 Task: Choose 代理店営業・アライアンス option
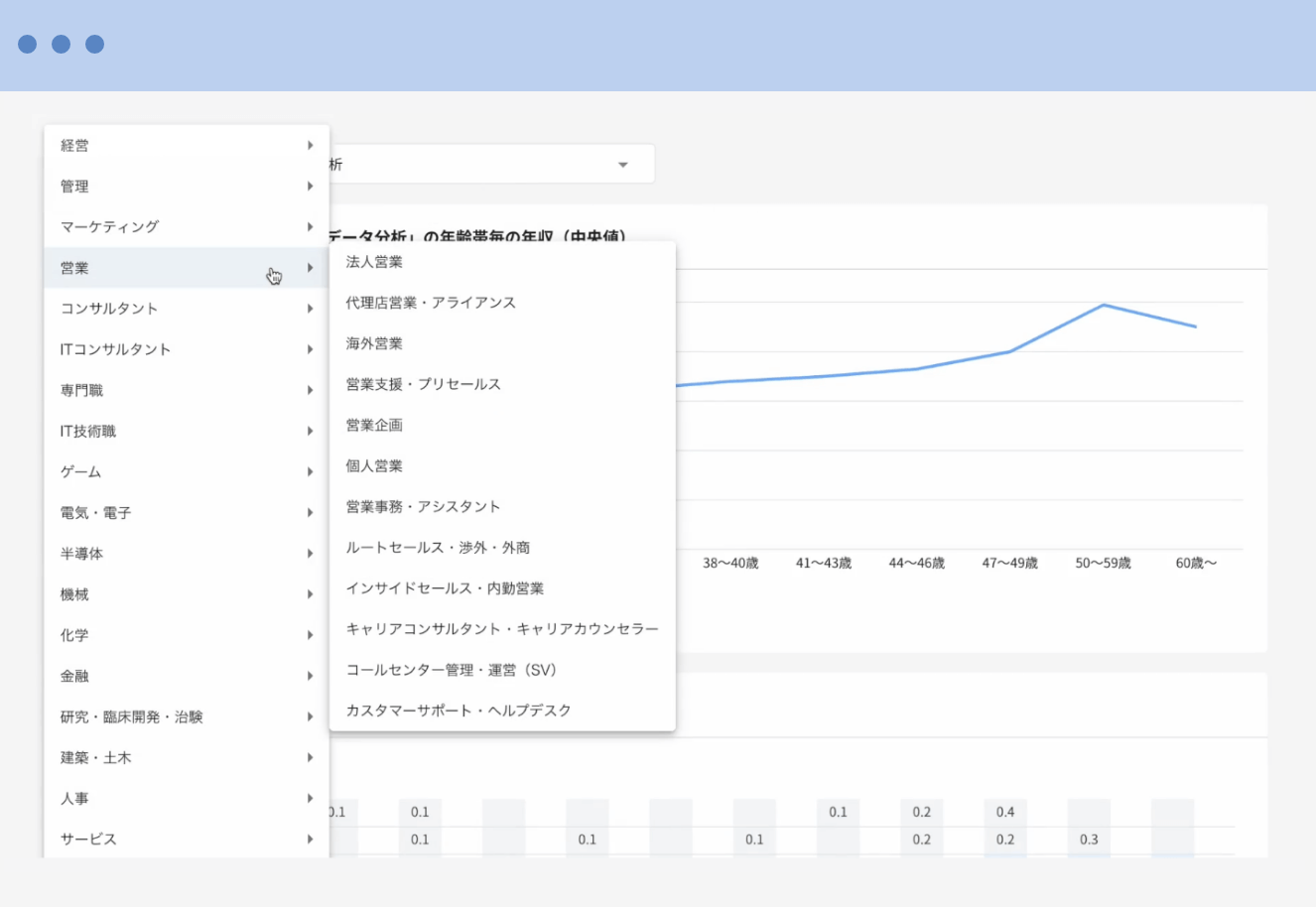click(x=431, y=303)
